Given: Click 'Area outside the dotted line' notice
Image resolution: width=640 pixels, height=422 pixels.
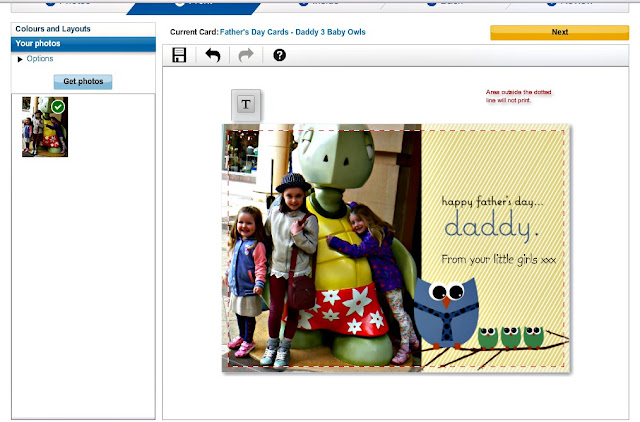Looking at the screenshot, I should click(518, 96).
